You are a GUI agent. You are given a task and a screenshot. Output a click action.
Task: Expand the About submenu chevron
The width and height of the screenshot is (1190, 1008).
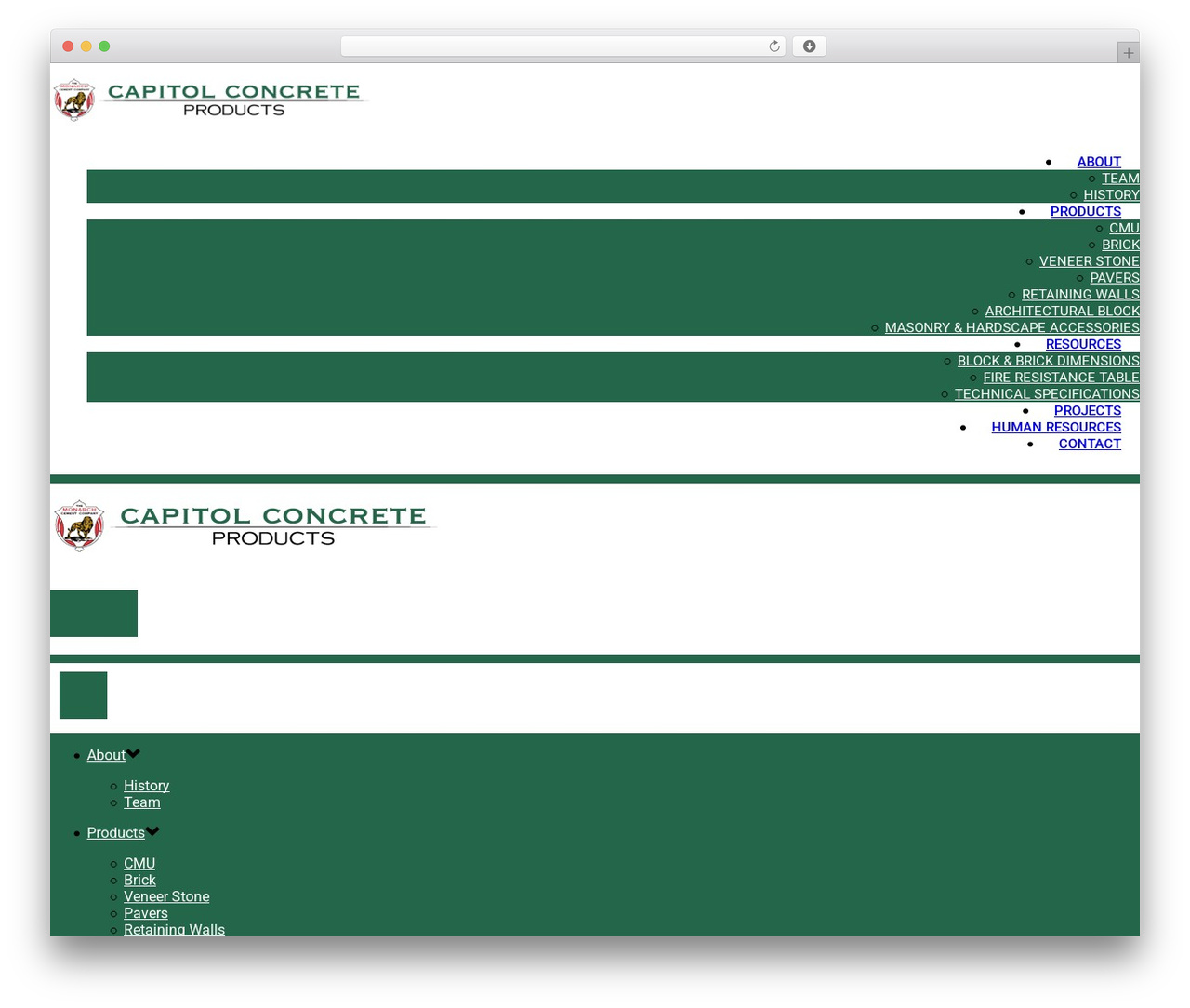(134, 754)
